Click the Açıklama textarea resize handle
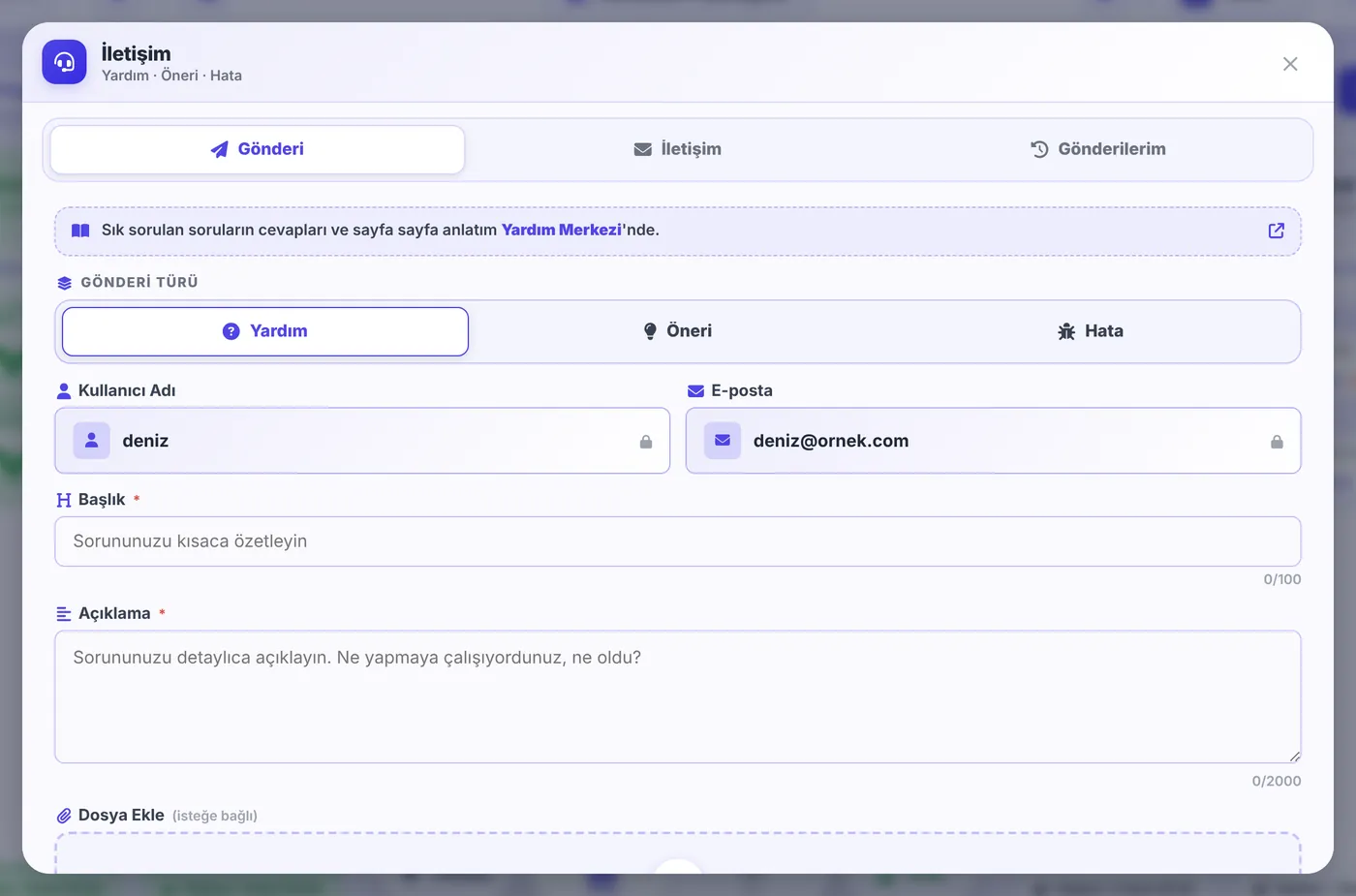The image size is (1356, 896). [x=1294, y=757]
